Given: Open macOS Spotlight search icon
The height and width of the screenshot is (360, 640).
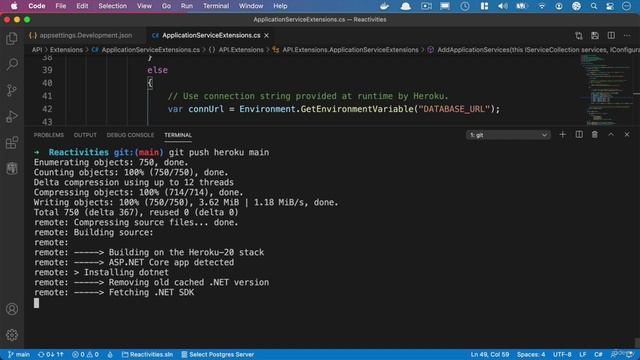Looking at the screenshot, I should coord(594,6).
